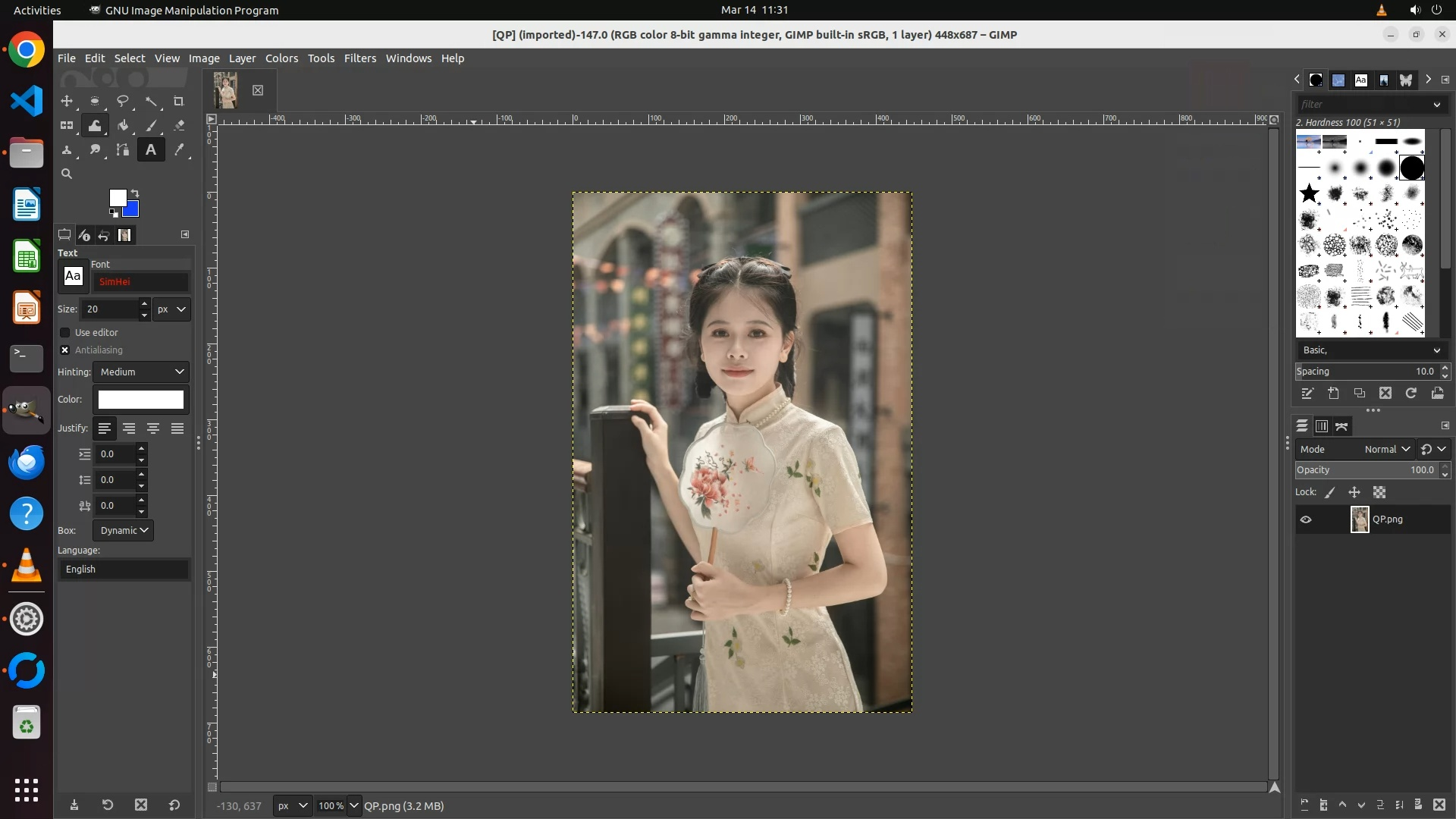Select the Eraser tool

179,126
